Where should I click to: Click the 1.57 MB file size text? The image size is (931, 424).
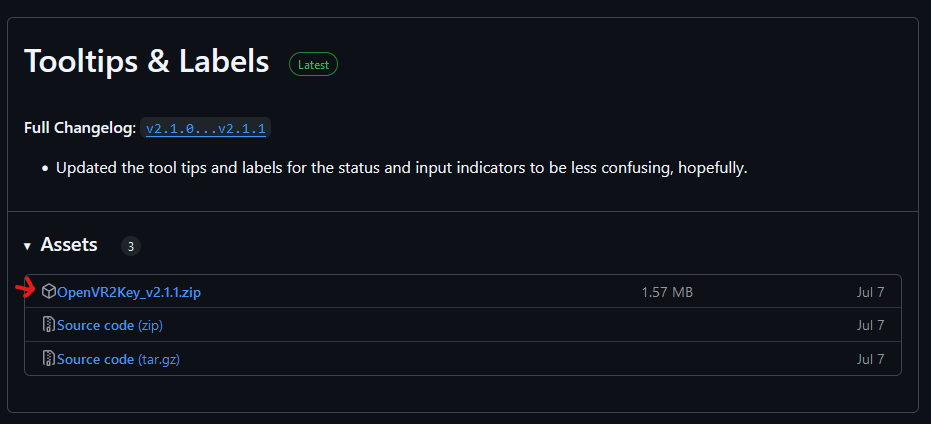coord(667,292)
